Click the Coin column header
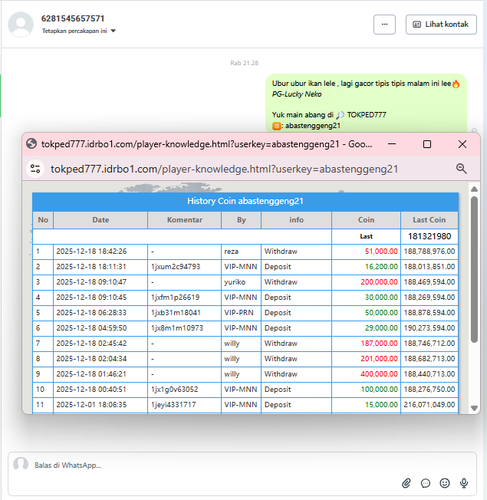This screenshot has height=500, width=487. (366, 220)
